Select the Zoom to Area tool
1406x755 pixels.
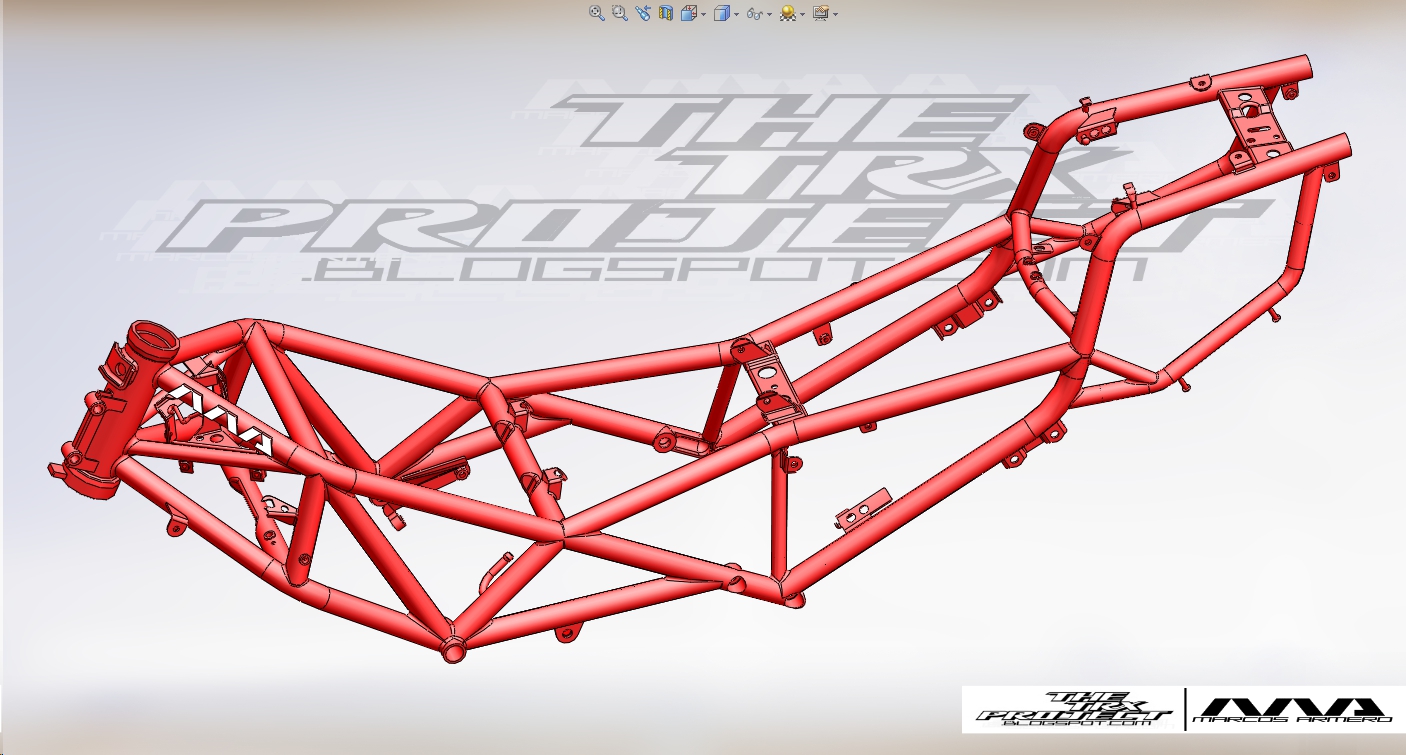point(620,13)
